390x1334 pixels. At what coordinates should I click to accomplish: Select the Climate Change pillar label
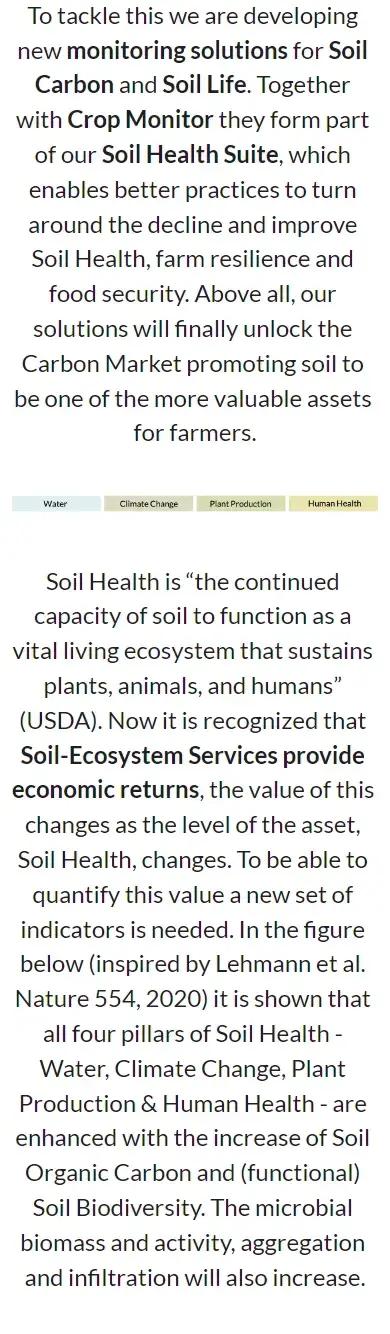coord(149,504)
